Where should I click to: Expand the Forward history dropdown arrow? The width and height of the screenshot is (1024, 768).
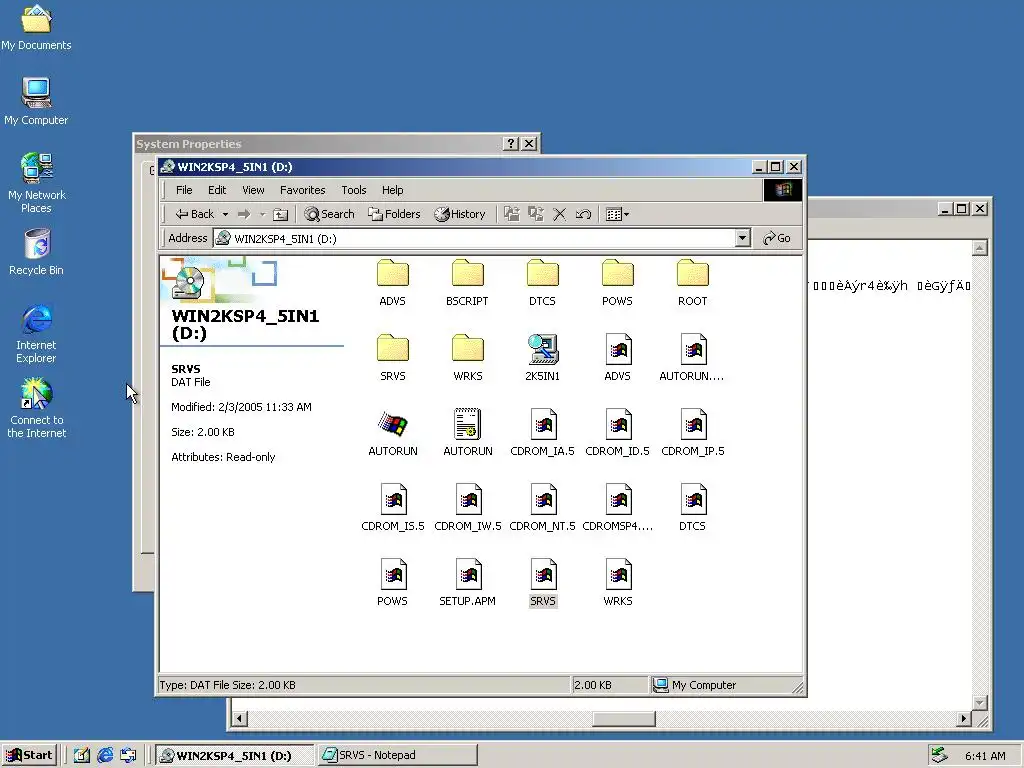point(263,214)
